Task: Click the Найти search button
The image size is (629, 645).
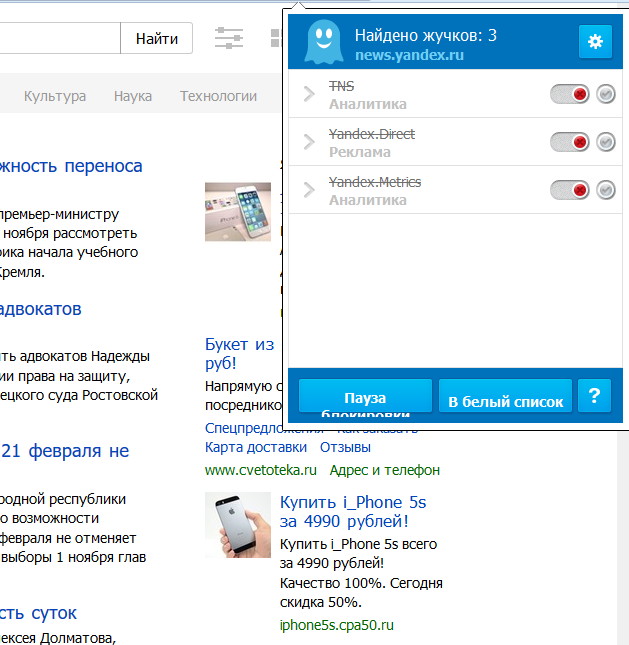Action: tap(157, 38)
